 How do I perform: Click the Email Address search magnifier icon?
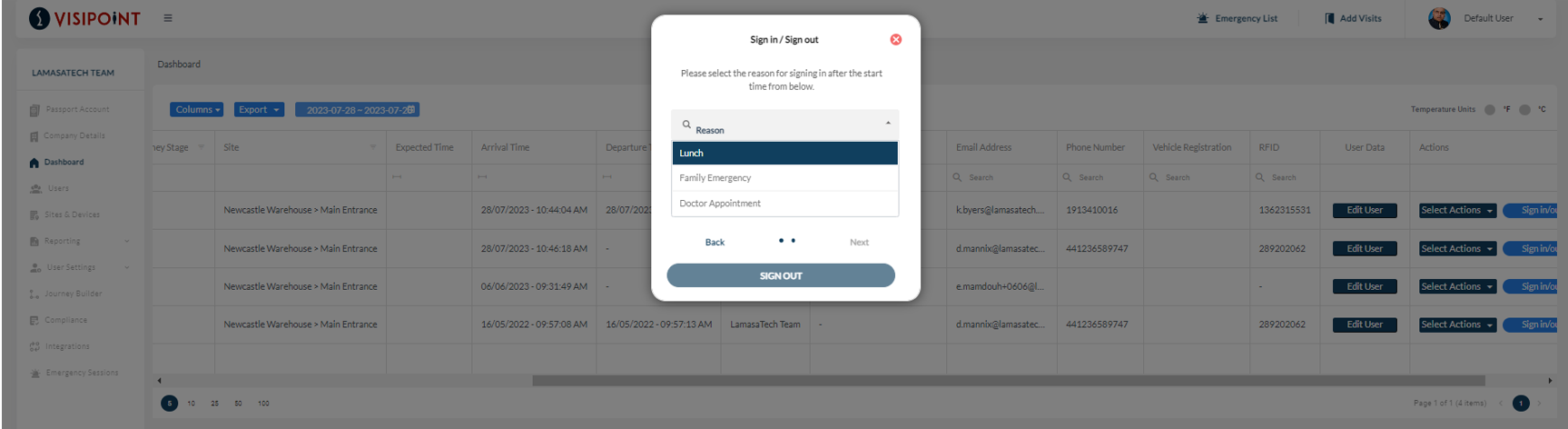(957, 177)
